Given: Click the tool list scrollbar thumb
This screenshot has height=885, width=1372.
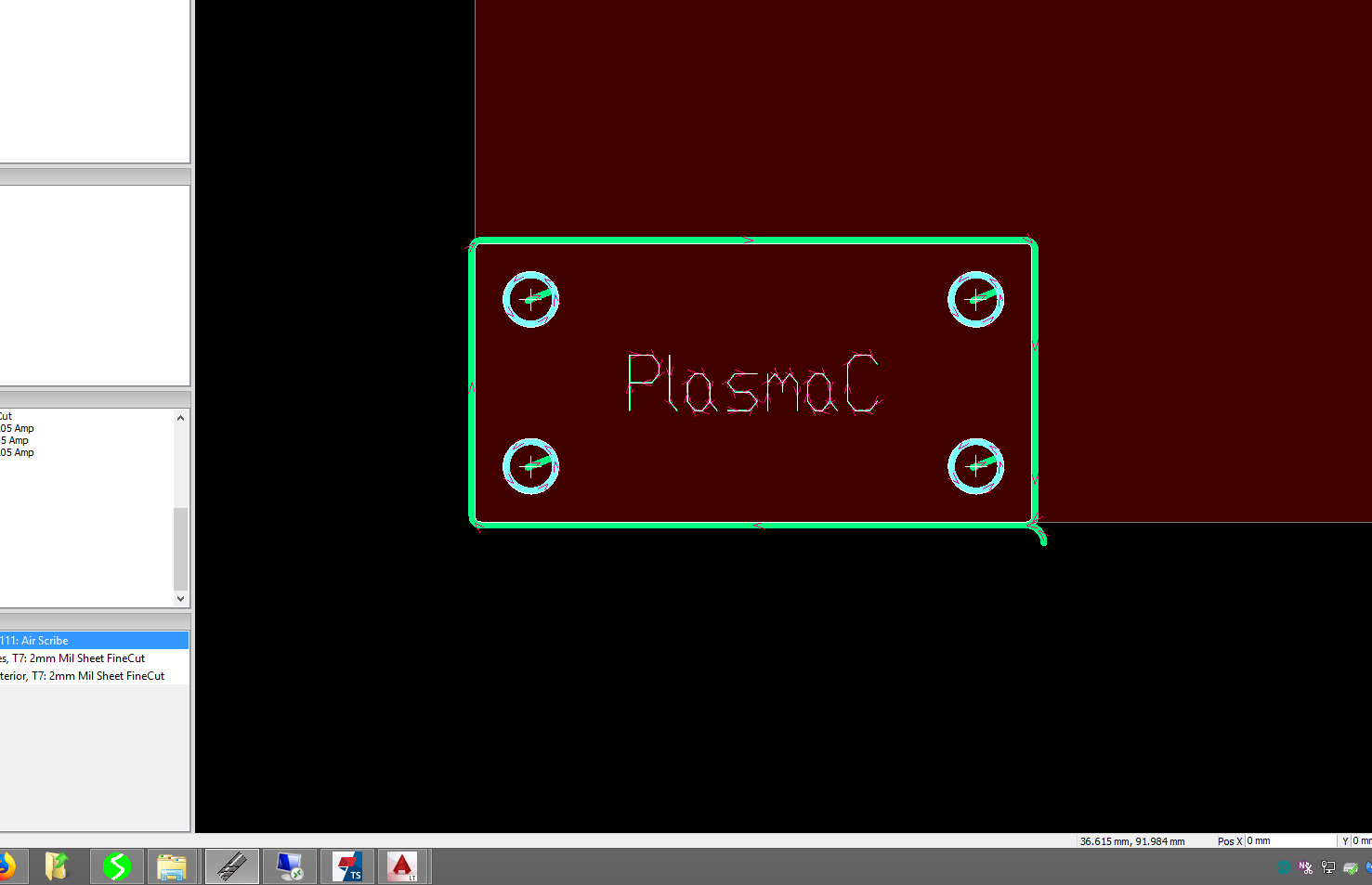Looking at the screenshot, I should [180, 549].
